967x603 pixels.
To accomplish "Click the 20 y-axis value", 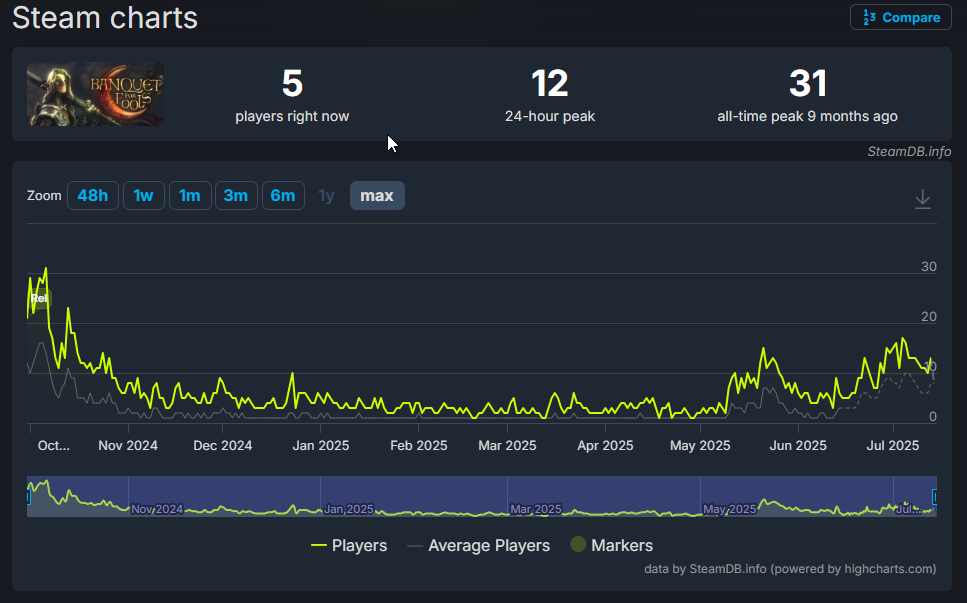I will [x=928, y=316].
